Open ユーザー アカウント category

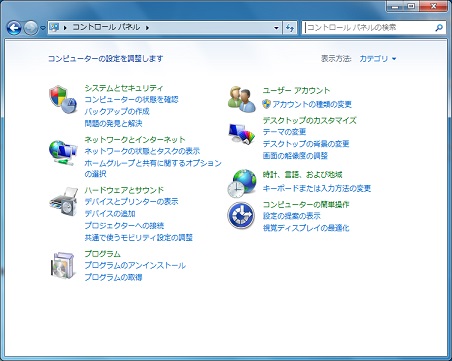click(296, 90)
